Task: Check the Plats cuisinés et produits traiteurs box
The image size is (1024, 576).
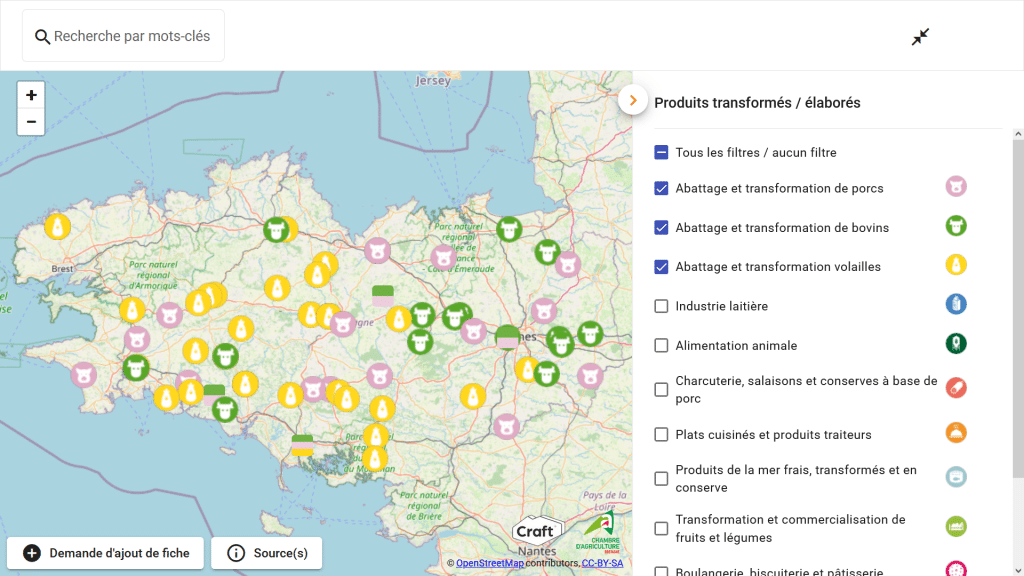Action: coord(661,435)
